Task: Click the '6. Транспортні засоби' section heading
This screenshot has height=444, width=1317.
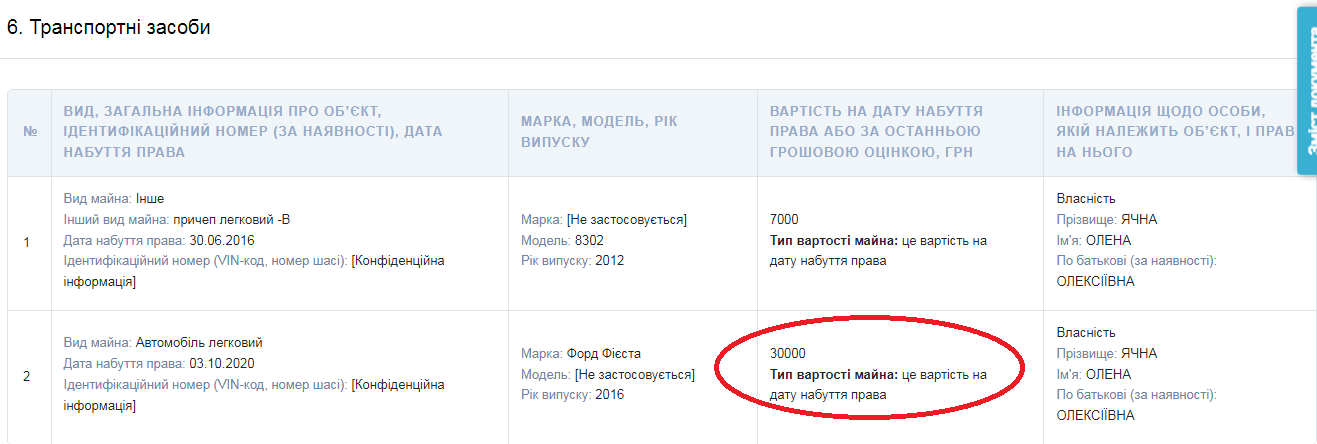Action: click(x=109, y=27)
